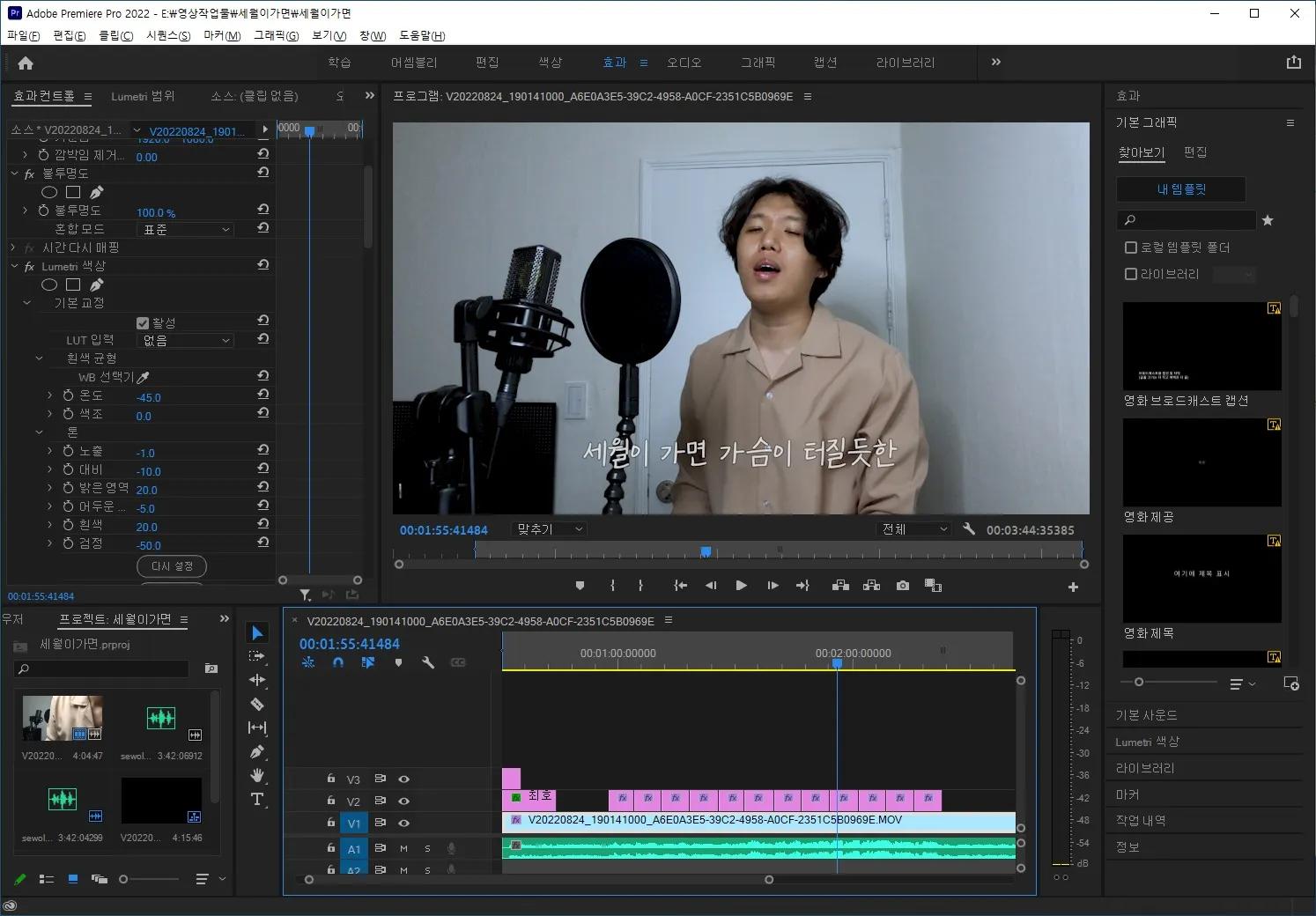Open the 파일 menu

(23, 35)
